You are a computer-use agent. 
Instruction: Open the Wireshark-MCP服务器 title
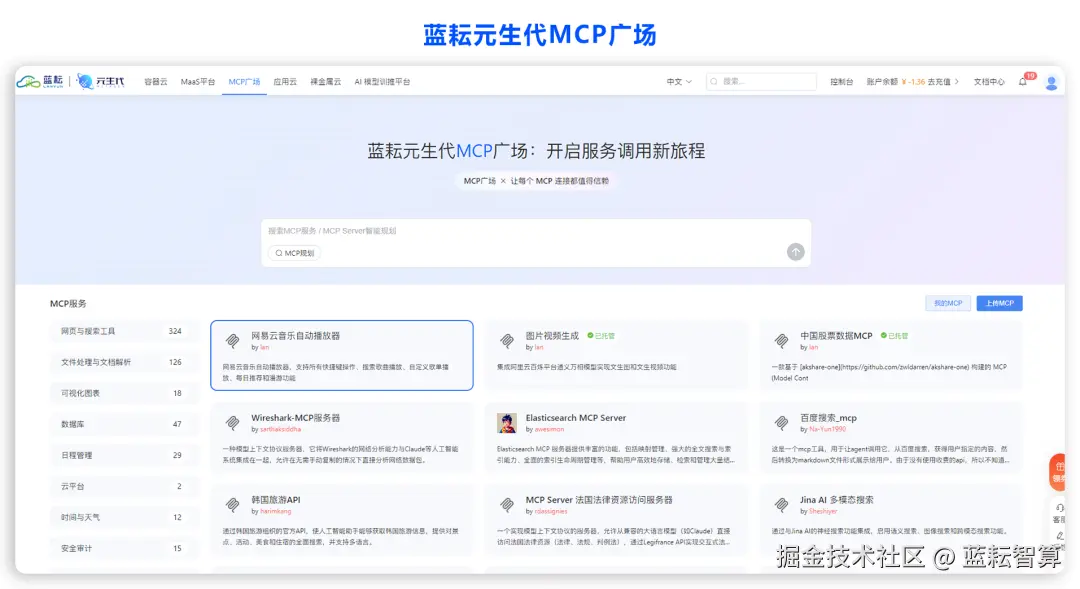(295, 417)
